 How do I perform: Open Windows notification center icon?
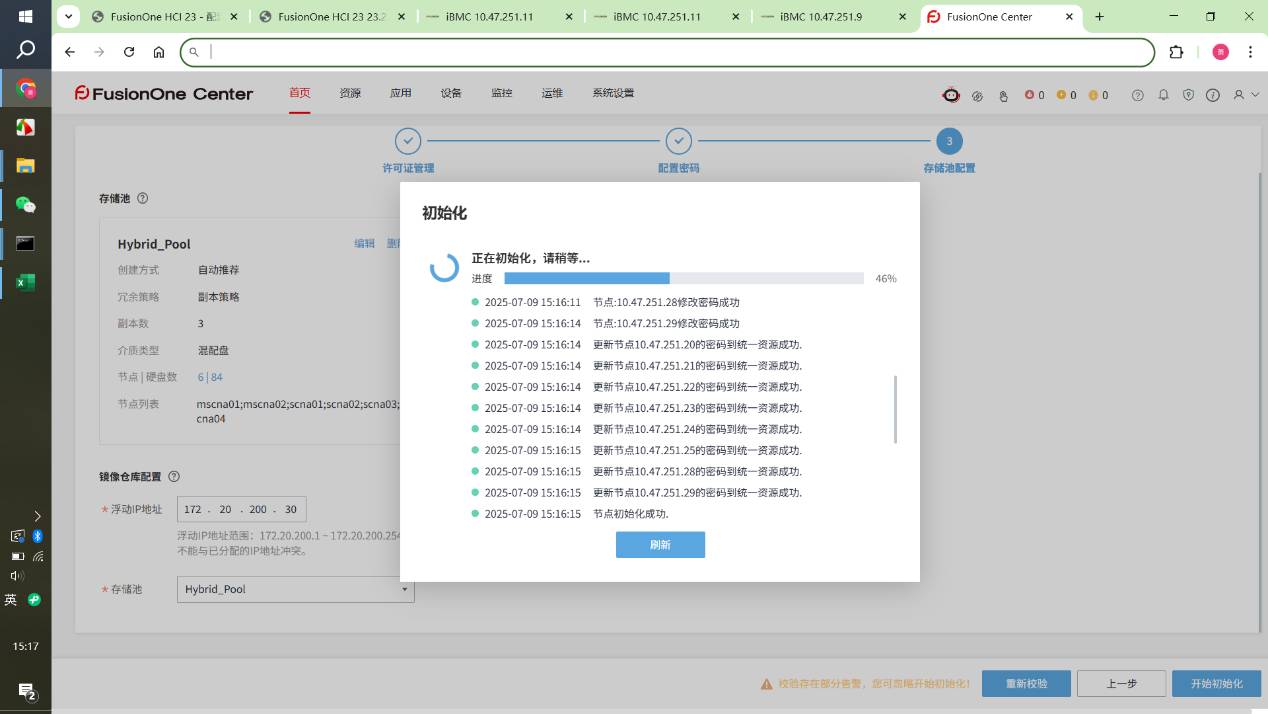pos(26,691)
